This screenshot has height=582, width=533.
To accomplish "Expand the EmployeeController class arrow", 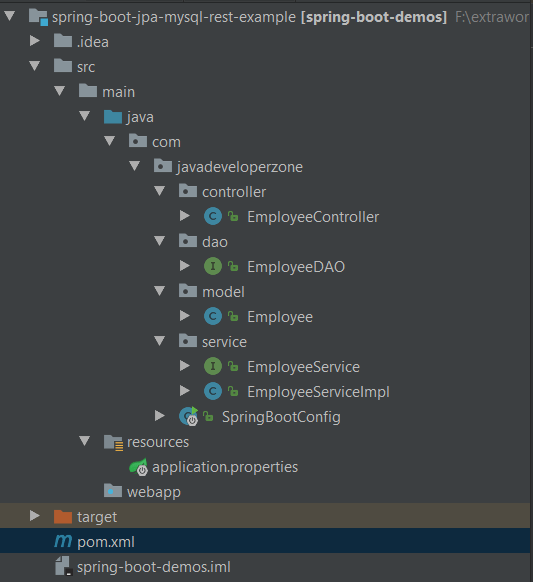I will [185, 216].
